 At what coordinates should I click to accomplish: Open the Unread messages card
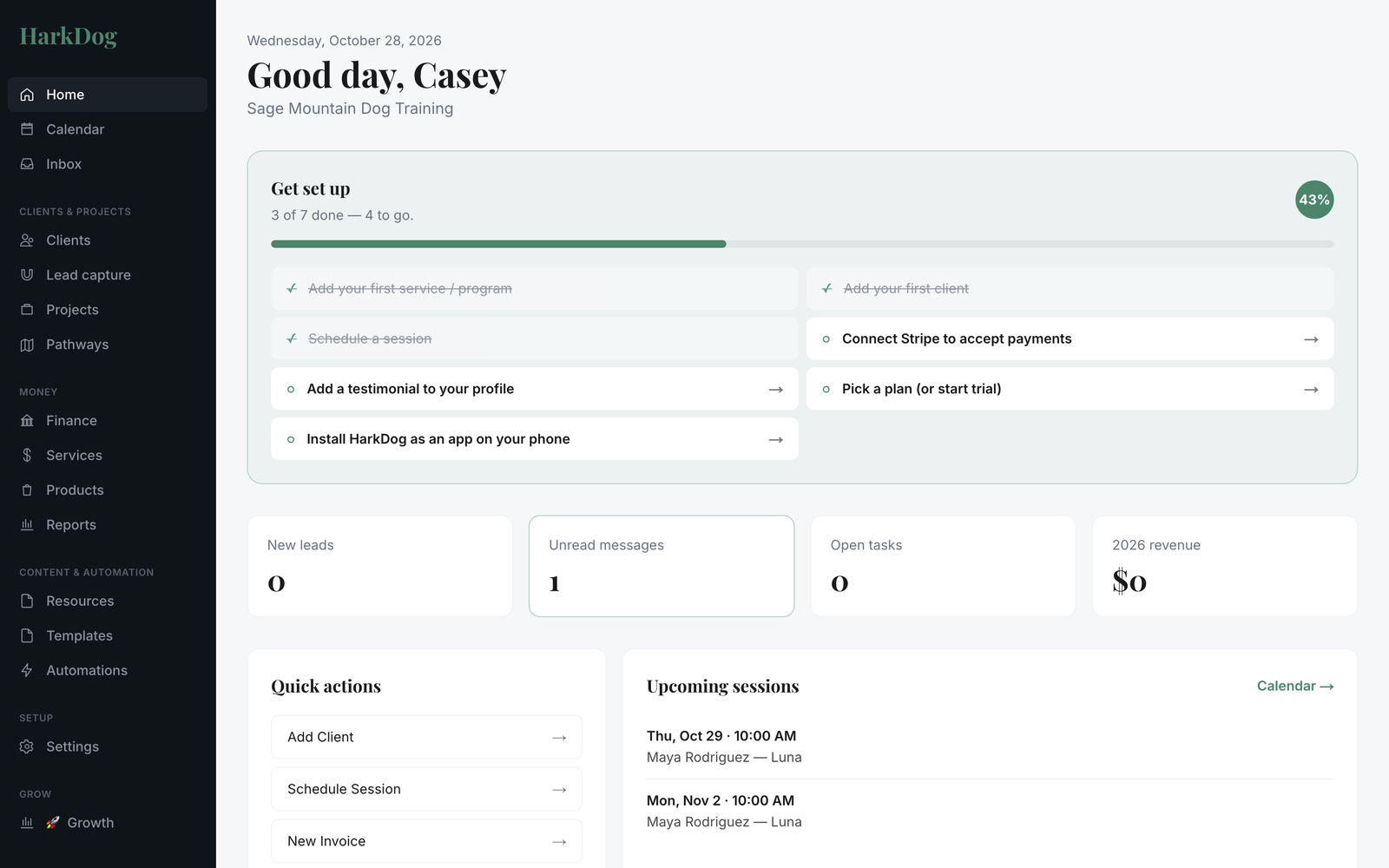coord(662,566)
